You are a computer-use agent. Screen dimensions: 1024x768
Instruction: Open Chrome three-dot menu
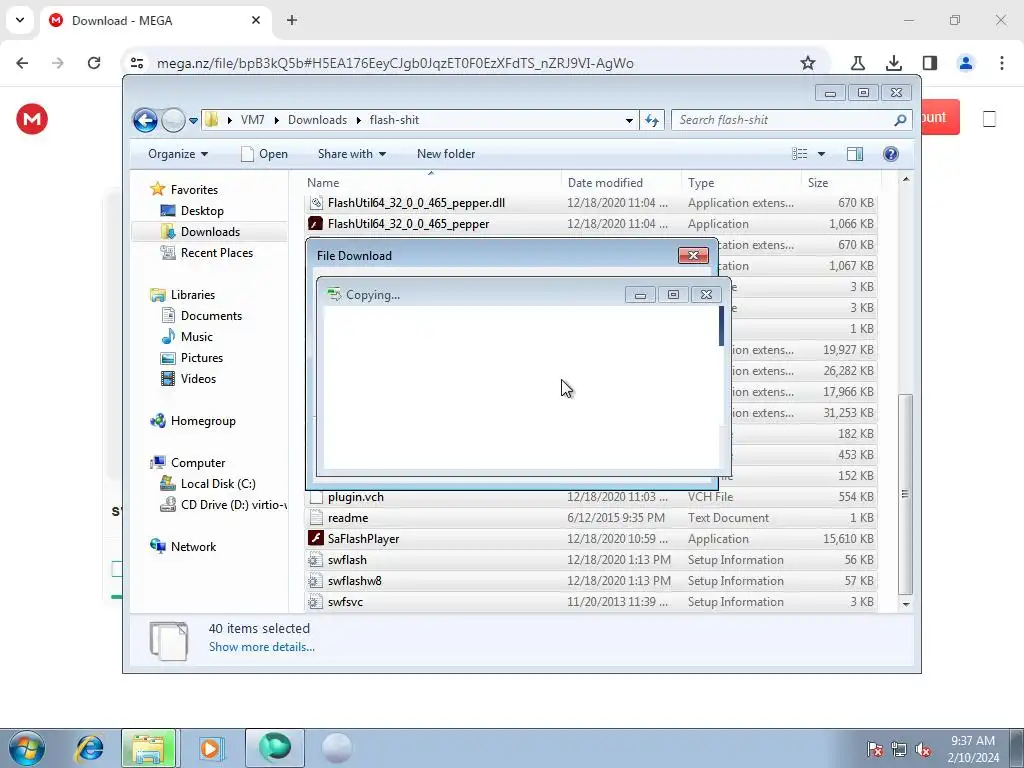tap(1001, 63)
